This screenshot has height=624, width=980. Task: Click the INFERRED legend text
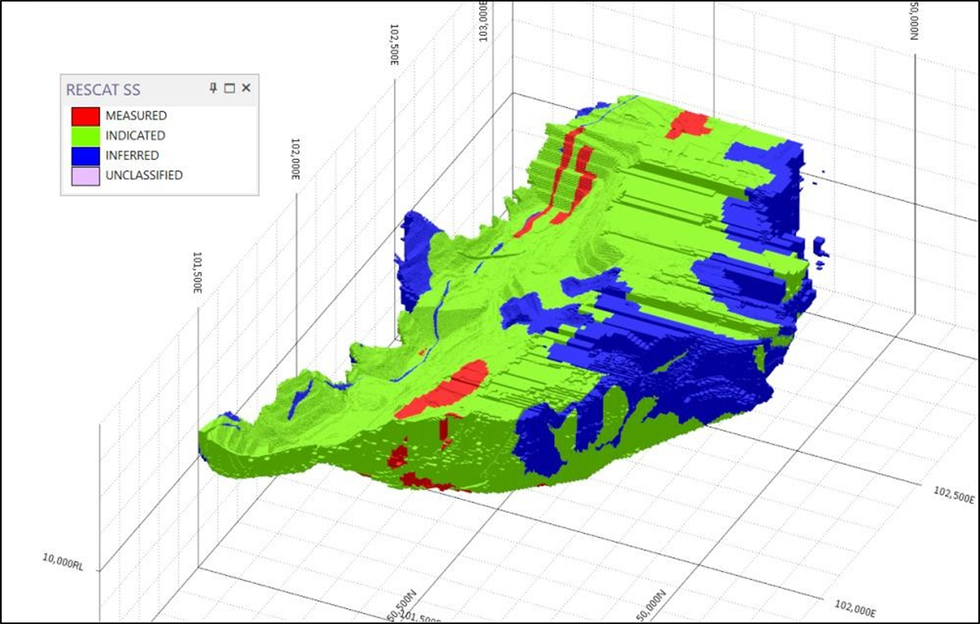point(132,156)
